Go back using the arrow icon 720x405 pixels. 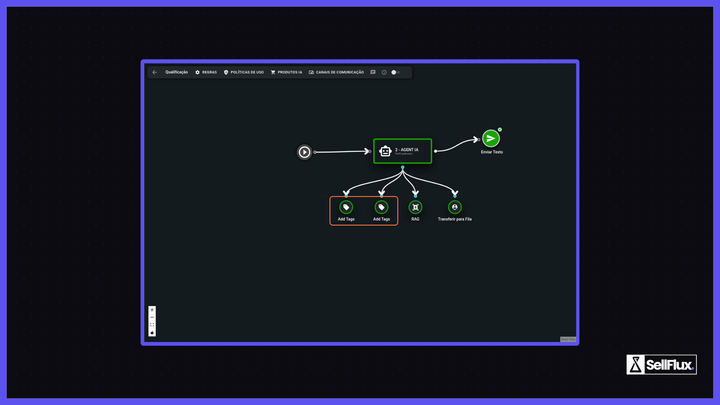pos(155,73)
